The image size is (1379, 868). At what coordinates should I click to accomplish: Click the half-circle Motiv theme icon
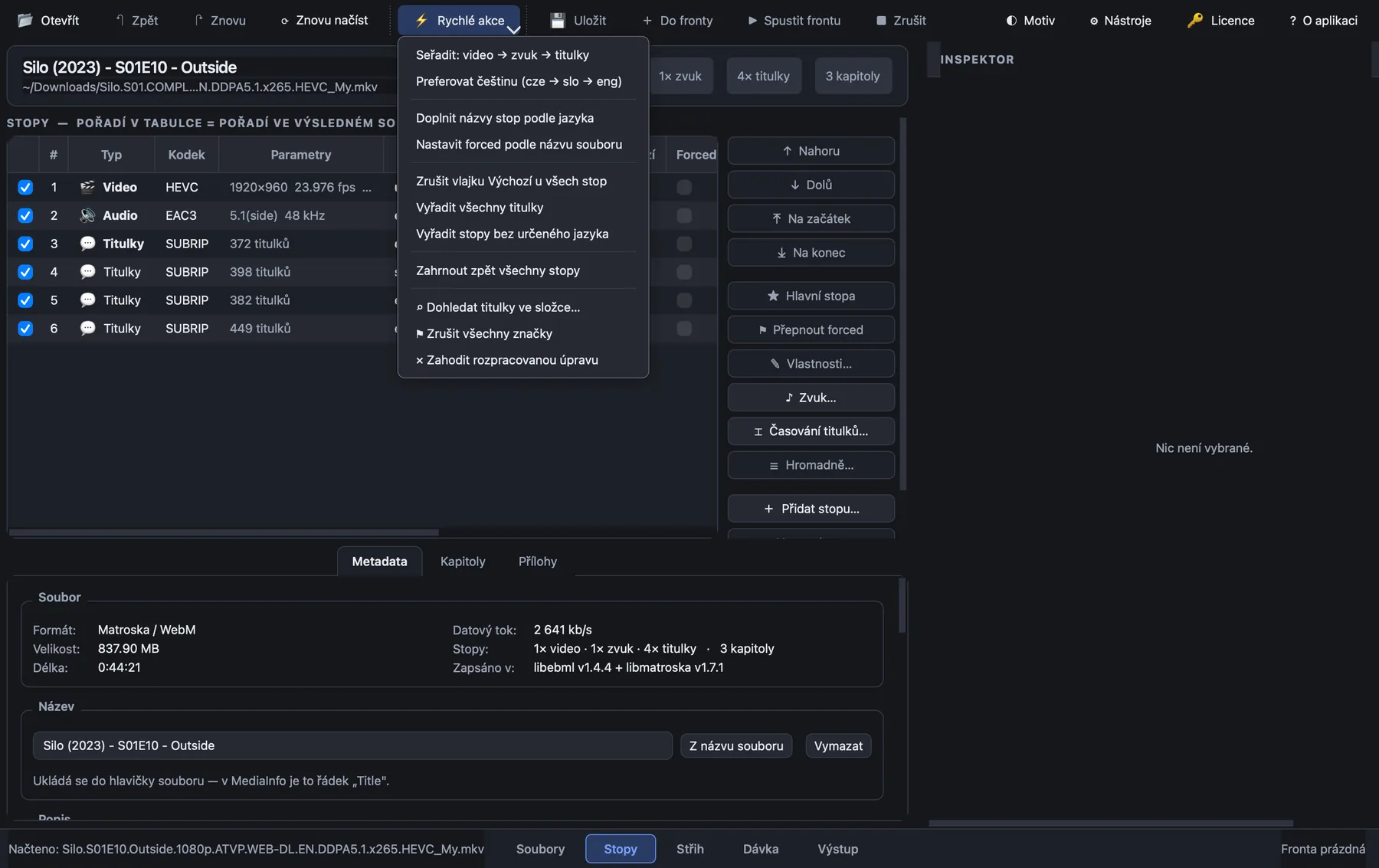tap(1011, 21)
